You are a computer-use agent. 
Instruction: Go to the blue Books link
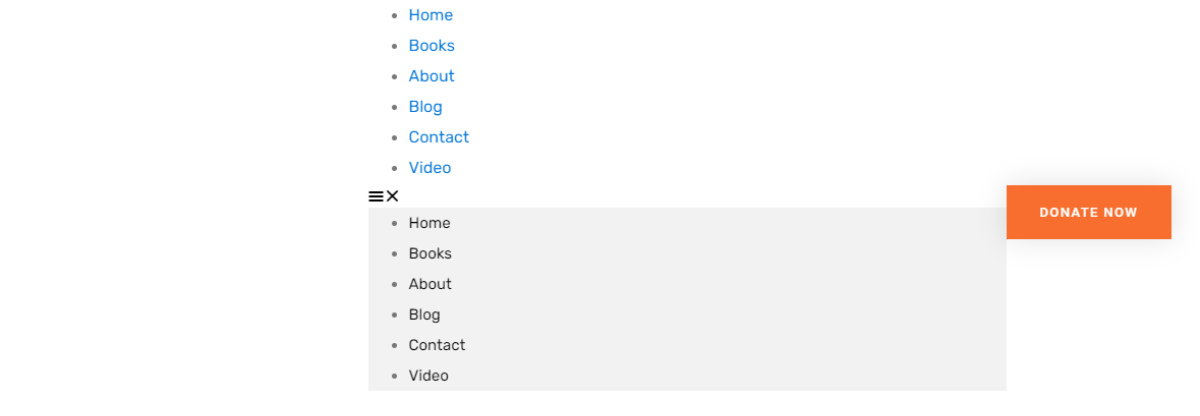pyautogui.click(x=431, y=46)
